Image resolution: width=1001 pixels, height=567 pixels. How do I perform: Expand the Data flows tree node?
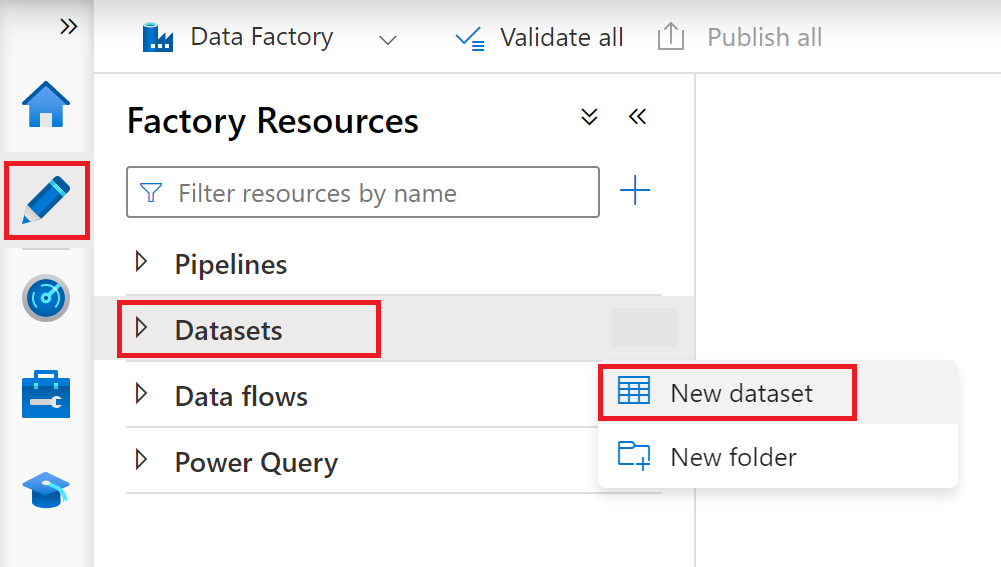click(141, 395)
